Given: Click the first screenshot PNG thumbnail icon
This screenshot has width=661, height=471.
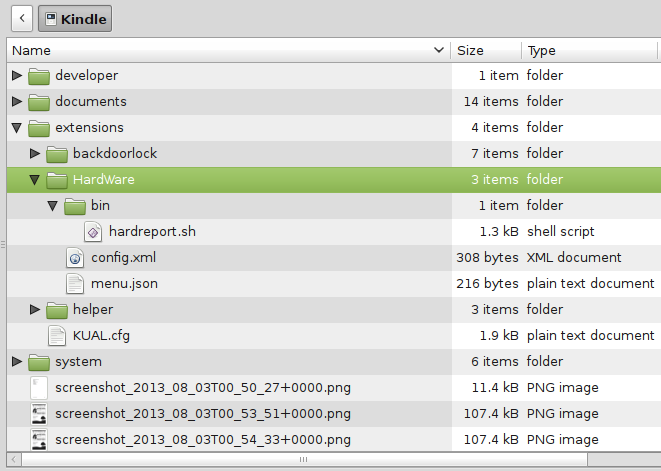Looking at the screenshot, I should pyautogui.click(x=39, y=387).
